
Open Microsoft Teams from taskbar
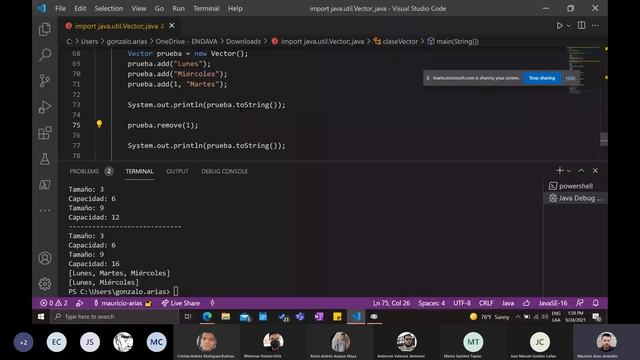[x=300, y=316]
